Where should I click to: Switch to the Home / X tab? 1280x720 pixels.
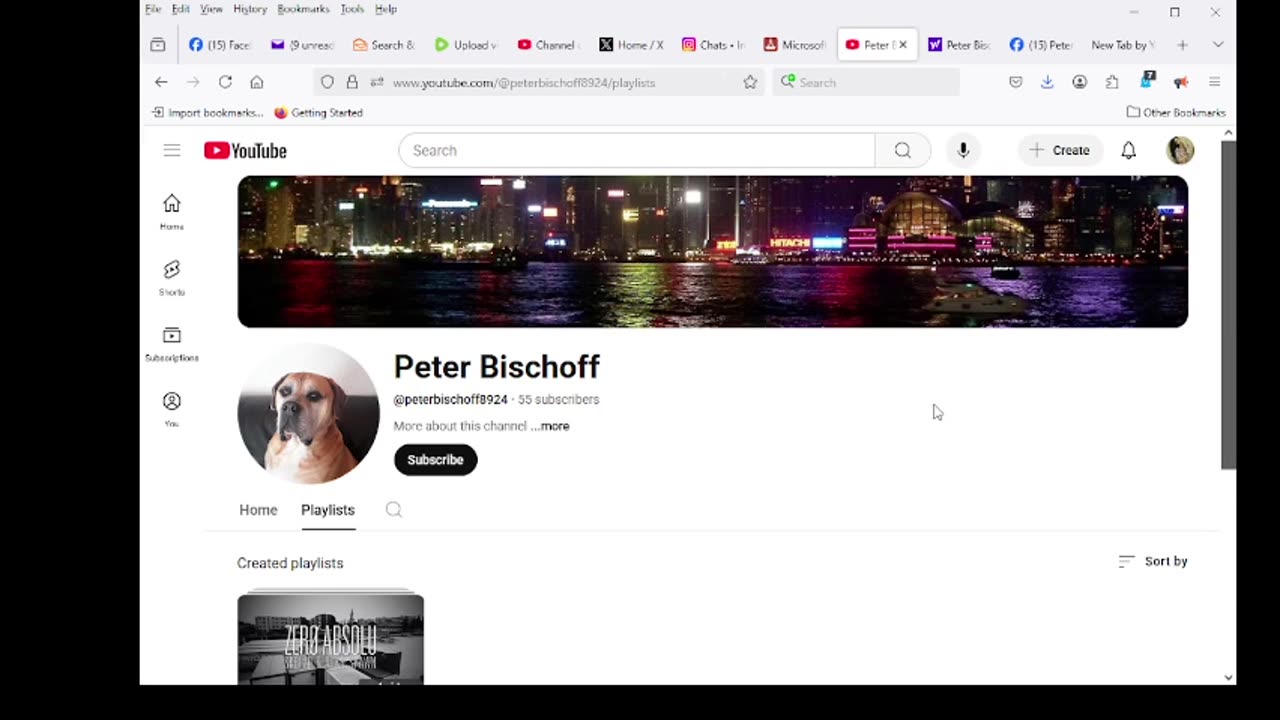coord(630,45)
